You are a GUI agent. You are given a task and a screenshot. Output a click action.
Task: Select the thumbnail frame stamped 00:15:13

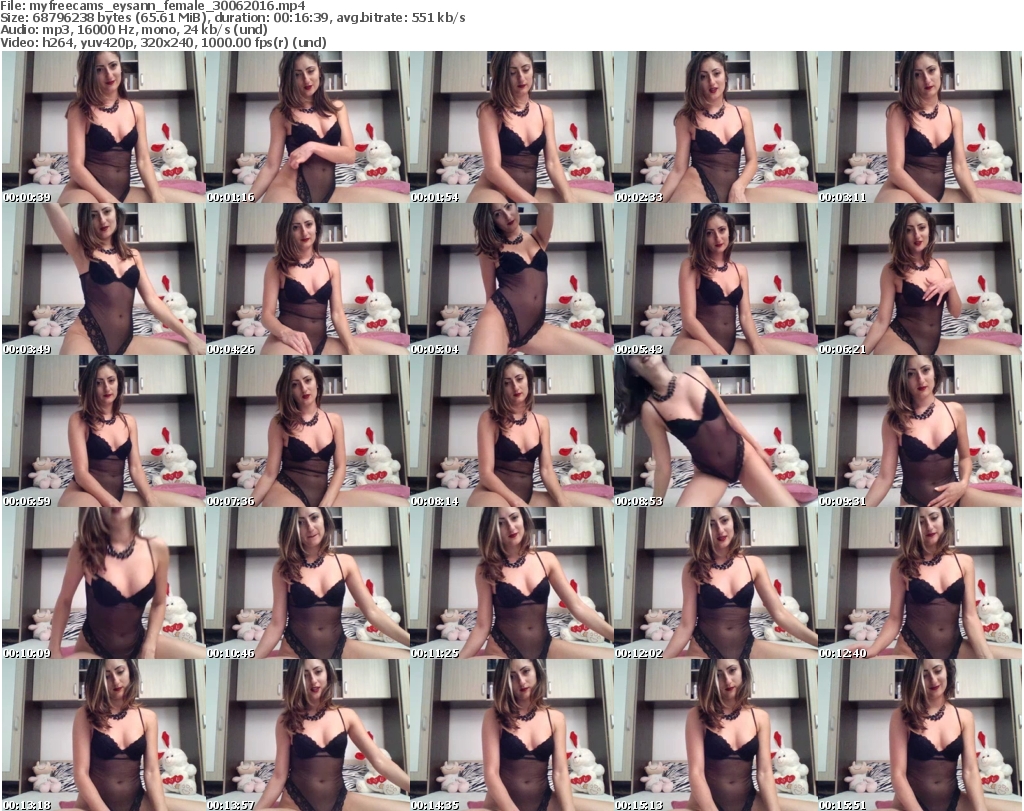715,735
